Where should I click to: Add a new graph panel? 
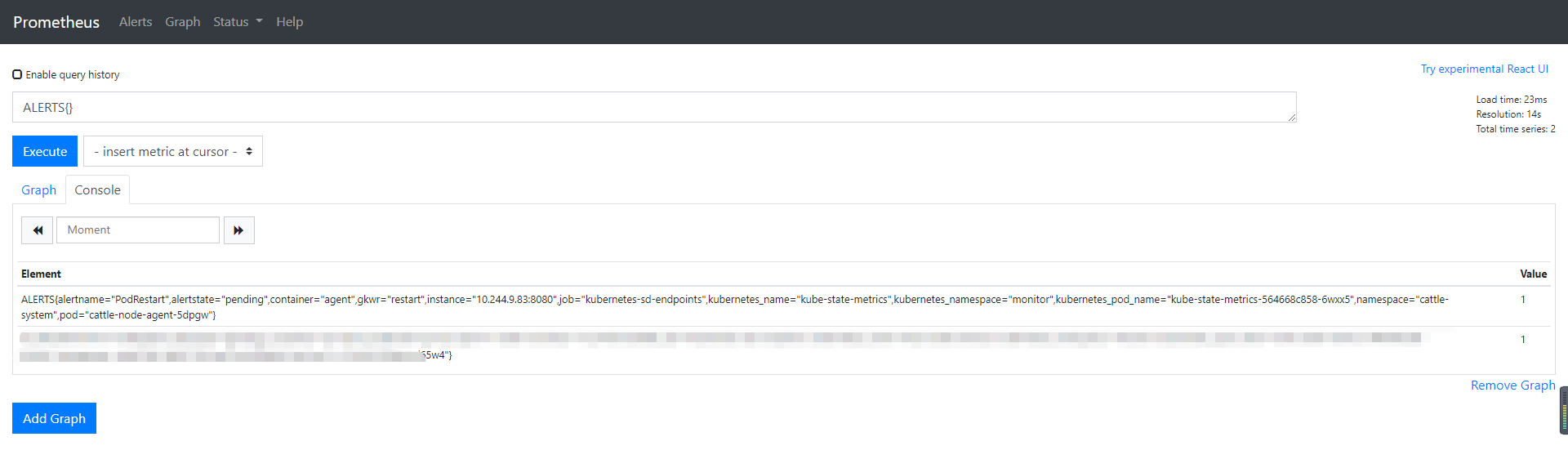[x=54, y=418]
